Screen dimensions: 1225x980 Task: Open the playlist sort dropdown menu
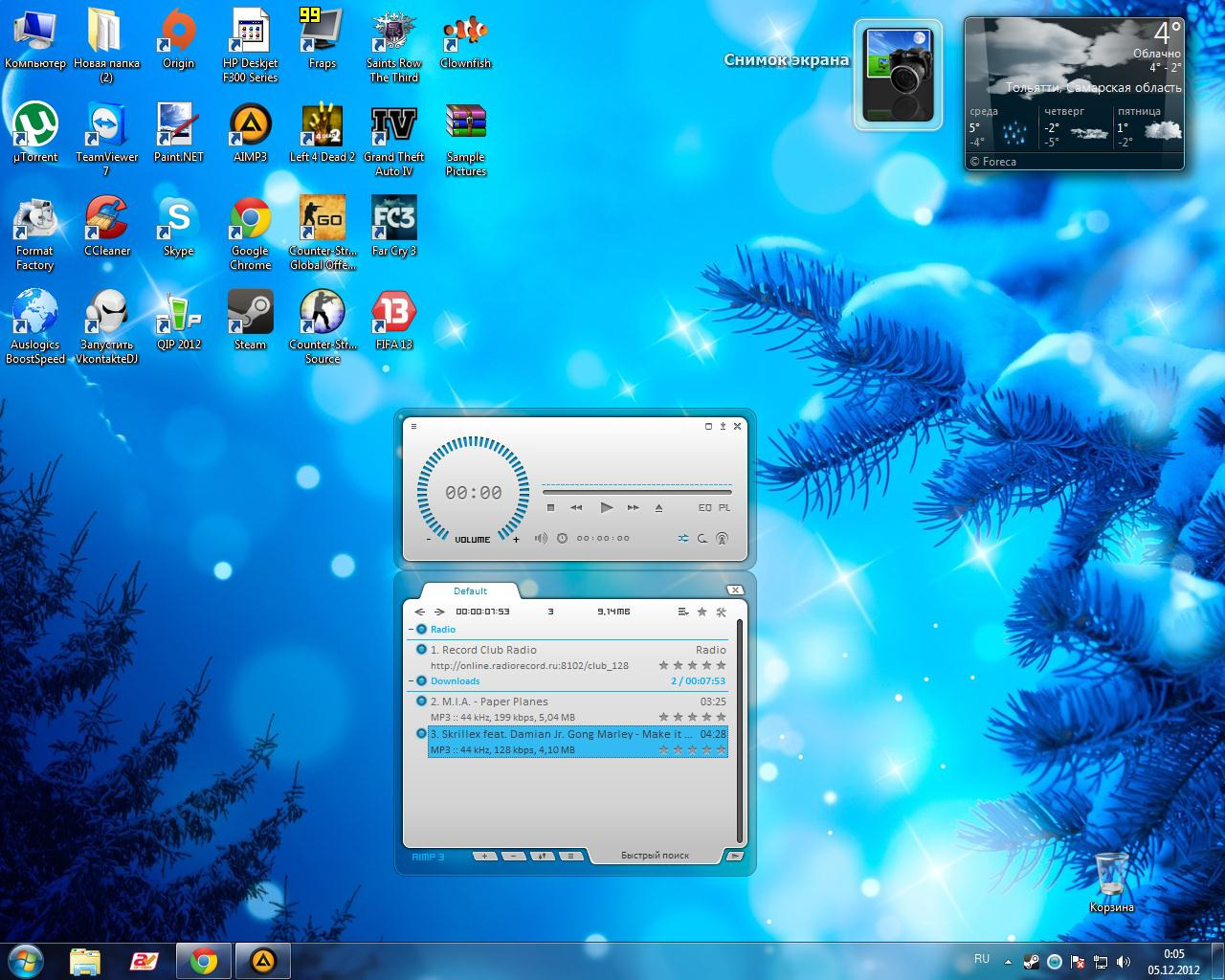[x=682, y=612]
